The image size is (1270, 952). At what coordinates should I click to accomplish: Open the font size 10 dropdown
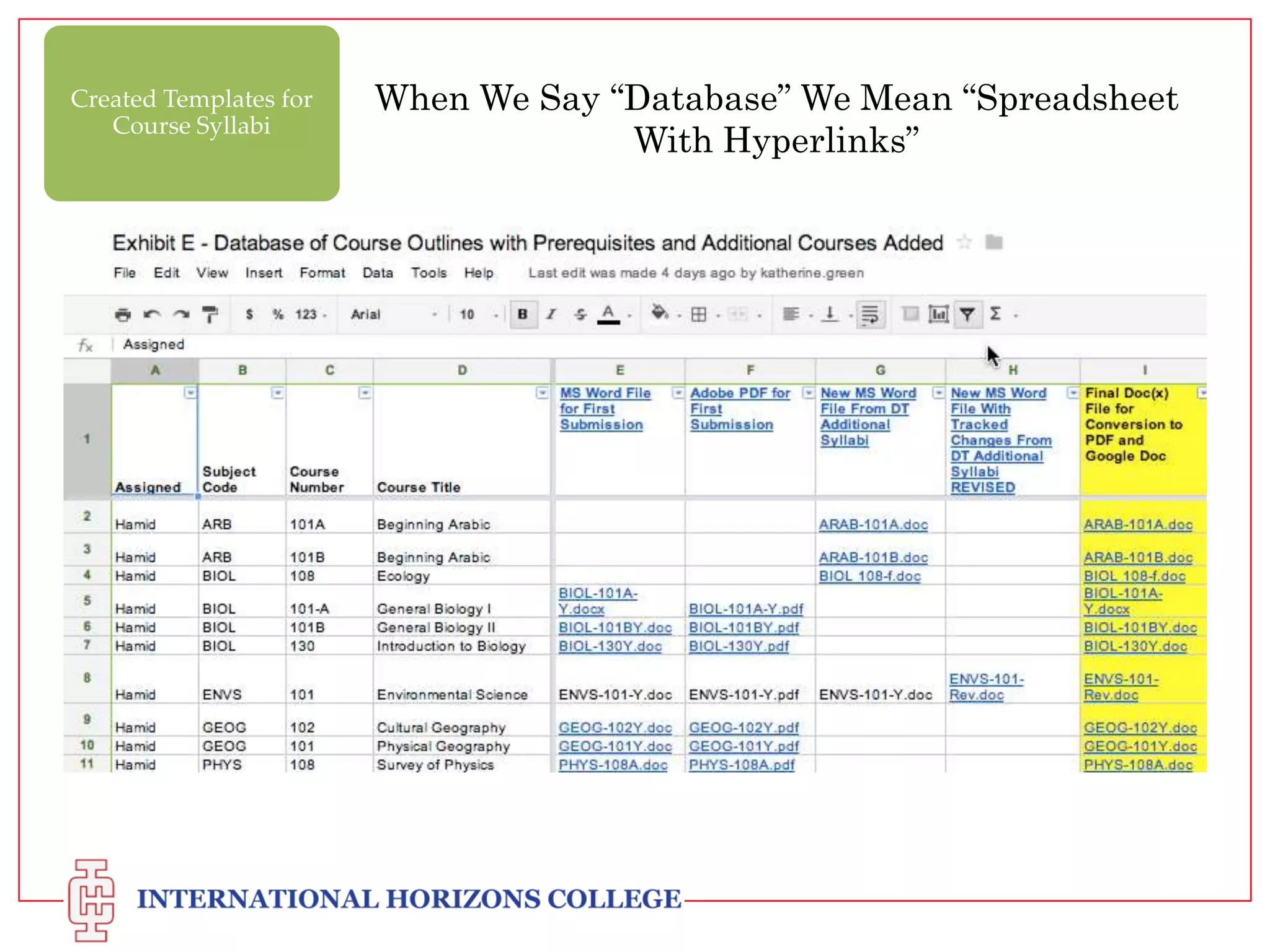pyautogui.click(x=478, y=314)
